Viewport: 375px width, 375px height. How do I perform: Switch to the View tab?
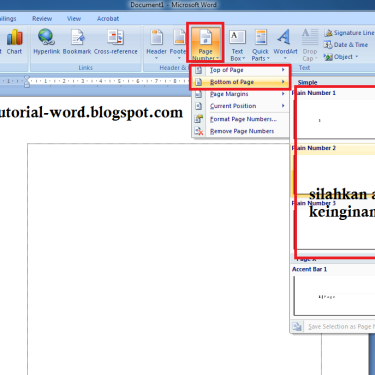pos(74,19)
